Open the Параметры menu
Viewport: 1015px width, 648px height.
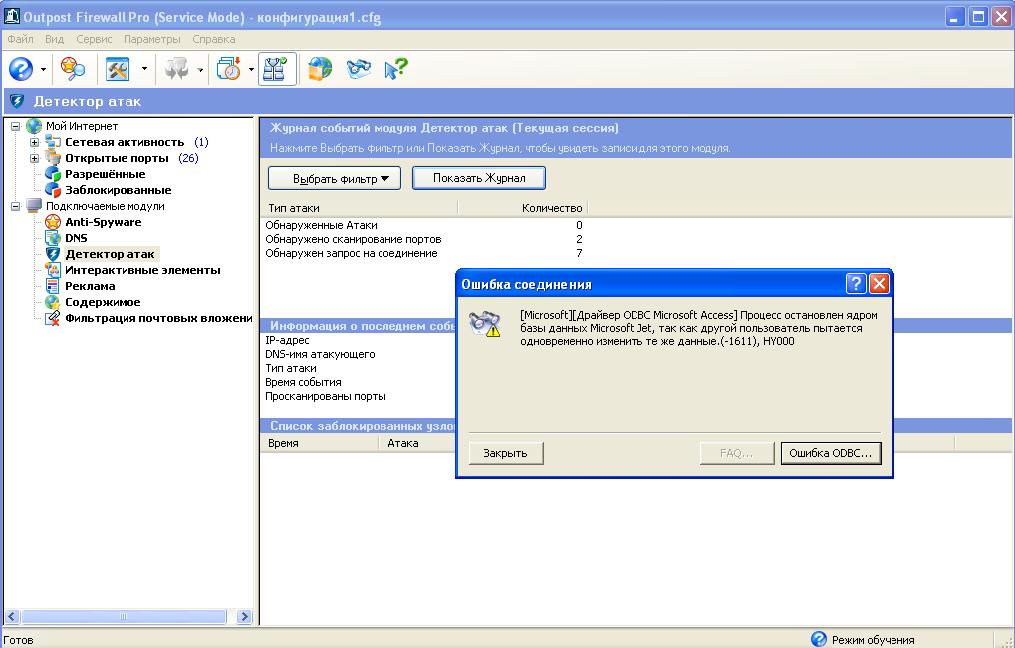[x=152, y=39]
